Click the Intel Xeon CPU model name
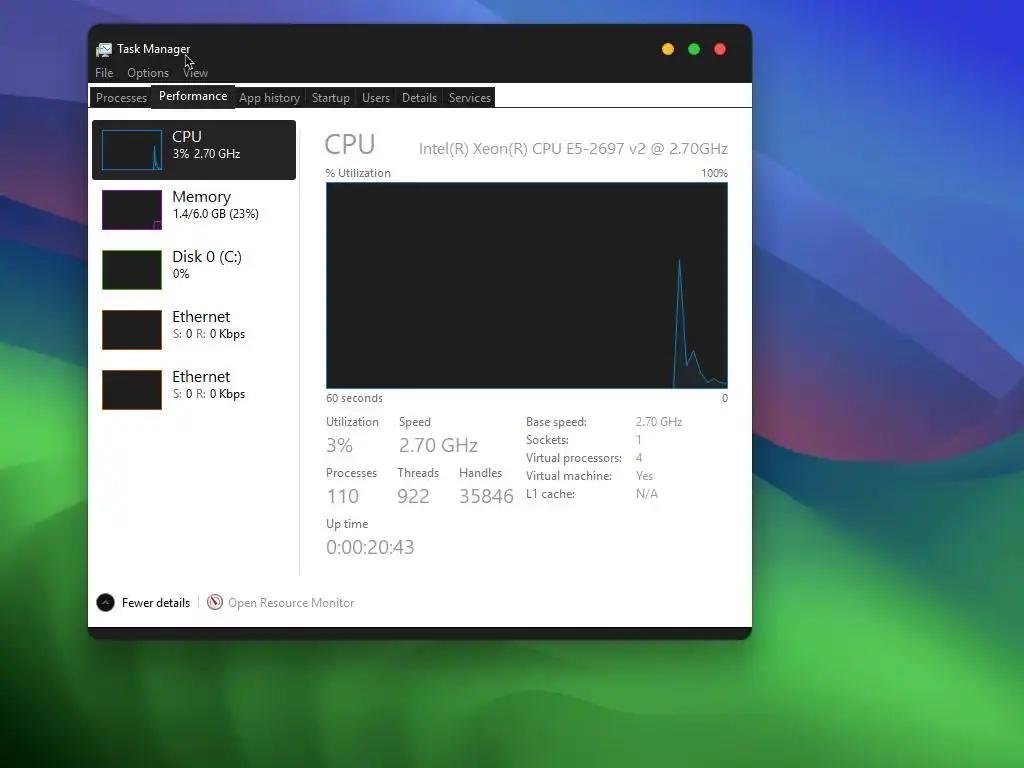The height and width of the screenshot is (768, 1024). [x=573, y=149]
